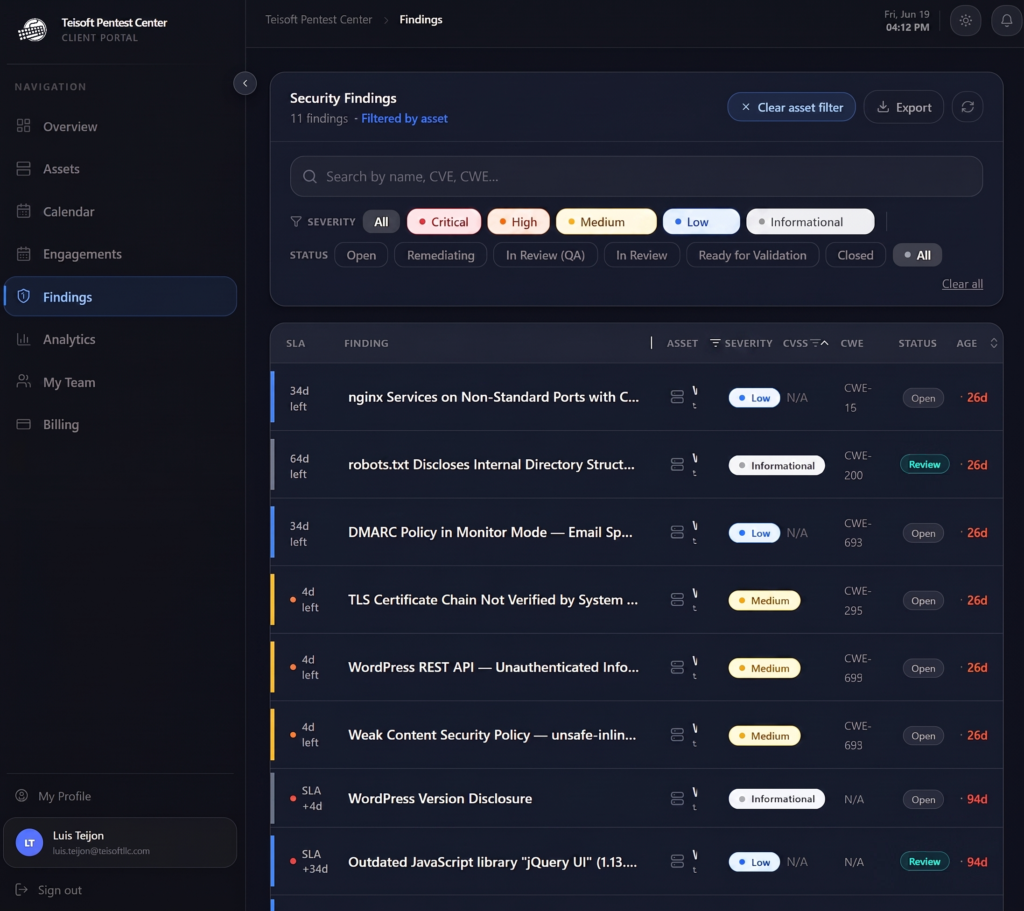Click the asset icon in the Weak Content Security row
This screenshot has height=911, width=1024.
(x=677, y=735)
